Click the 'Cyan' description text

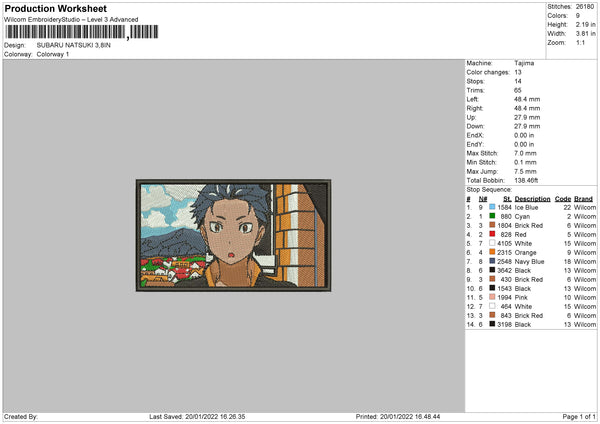pos(522,217)
